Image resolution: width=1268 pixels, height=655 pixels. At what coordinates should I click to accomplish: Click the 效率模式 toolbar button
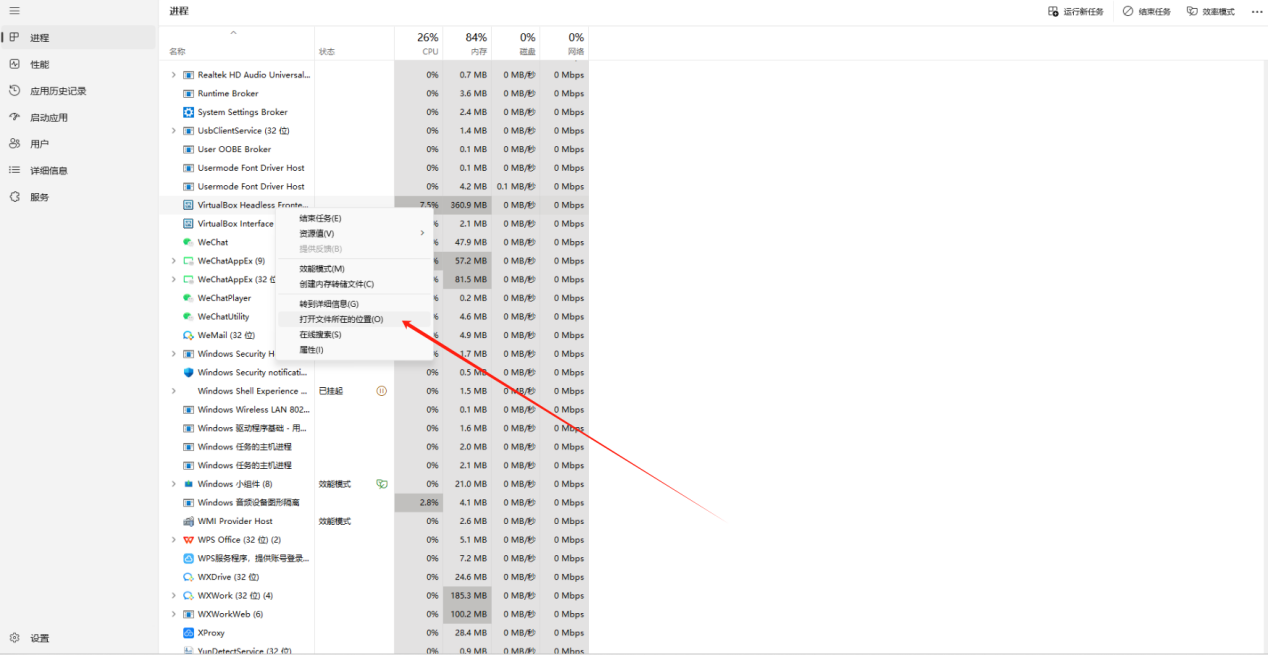tap(1210, 12)
